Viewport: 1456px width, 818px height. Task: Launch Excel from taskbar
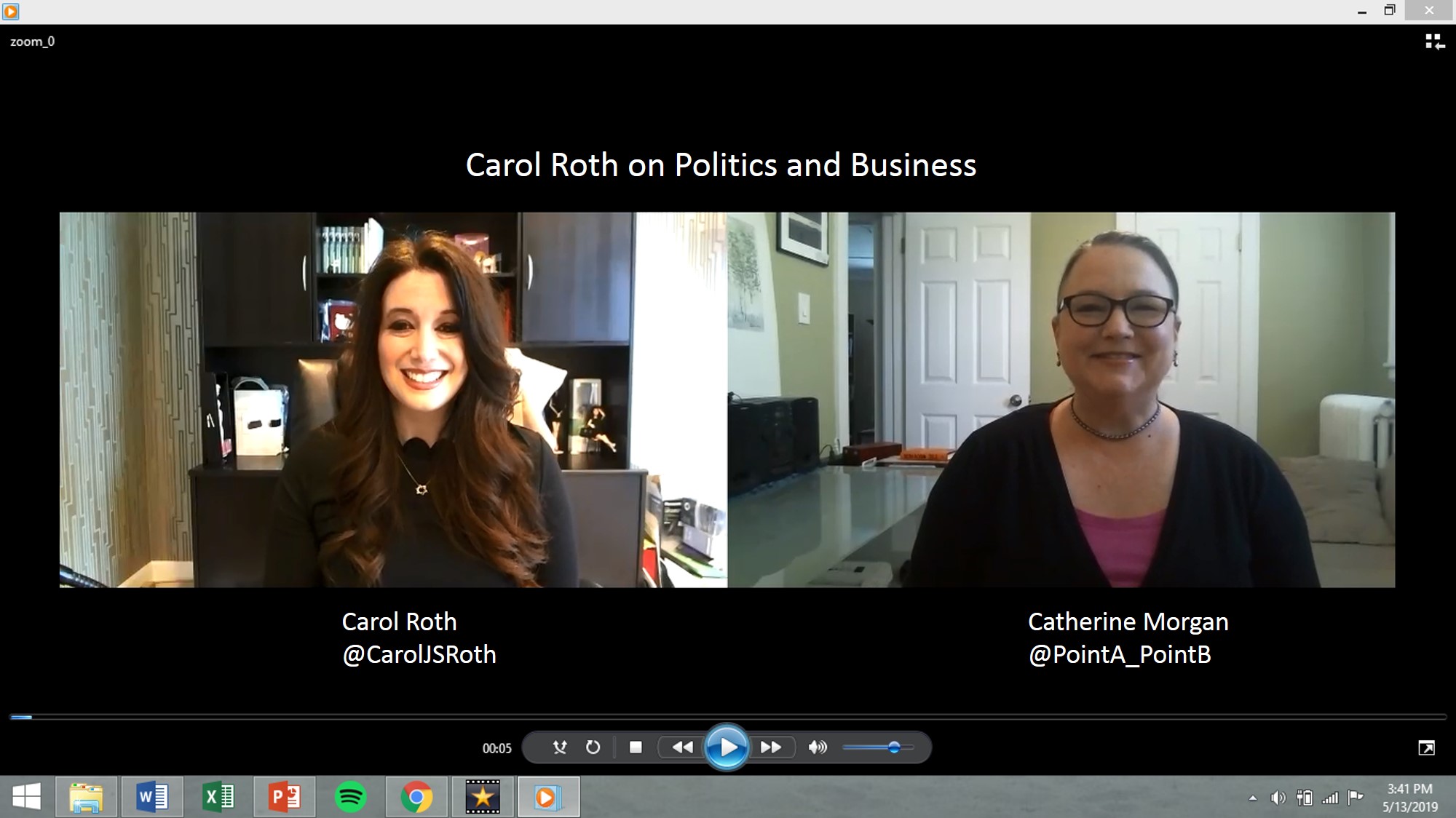tap(218, 797)
